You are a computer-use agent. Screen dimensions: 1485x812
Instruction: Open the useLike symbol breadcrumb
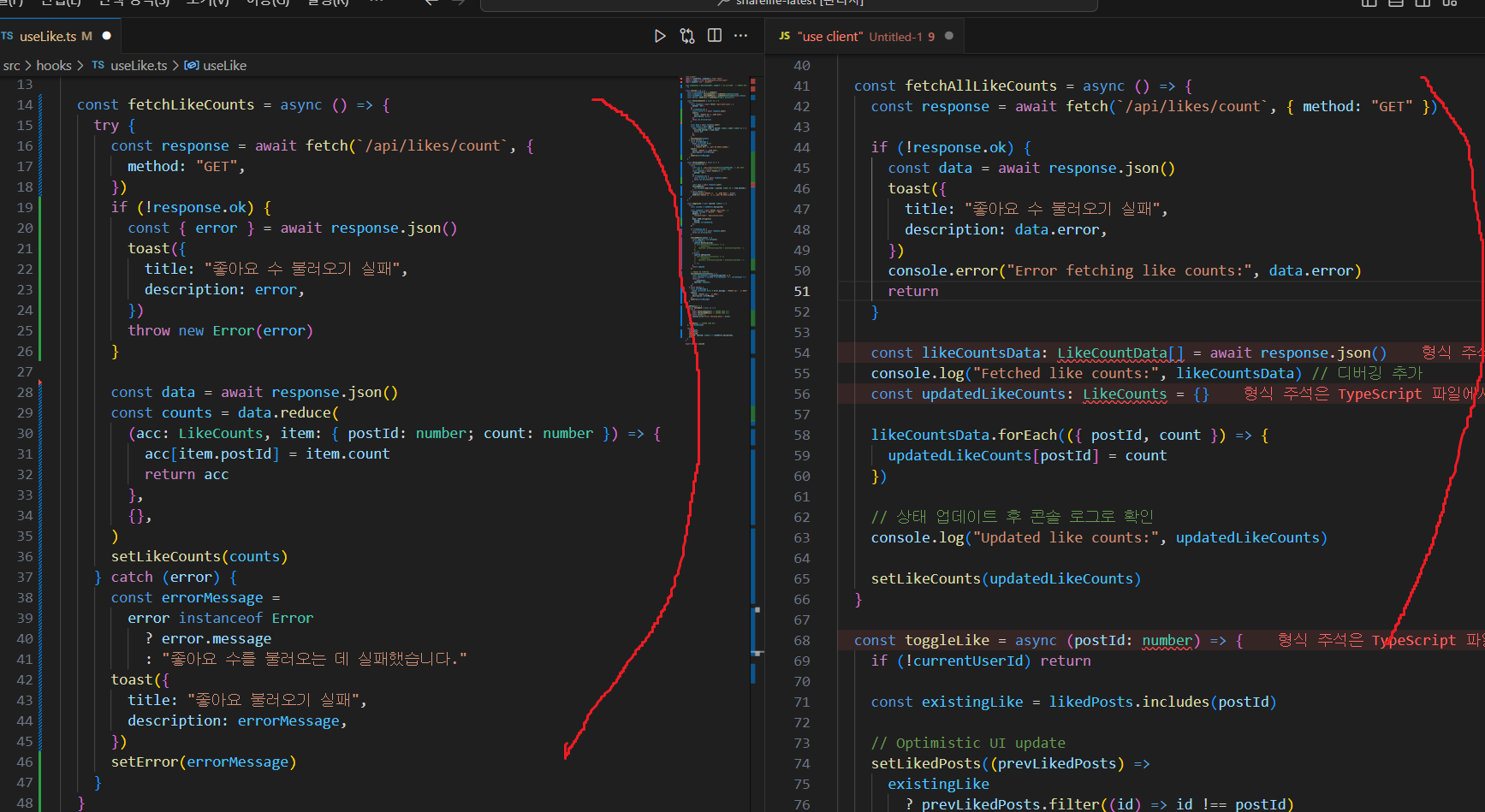tap(216, 65)
